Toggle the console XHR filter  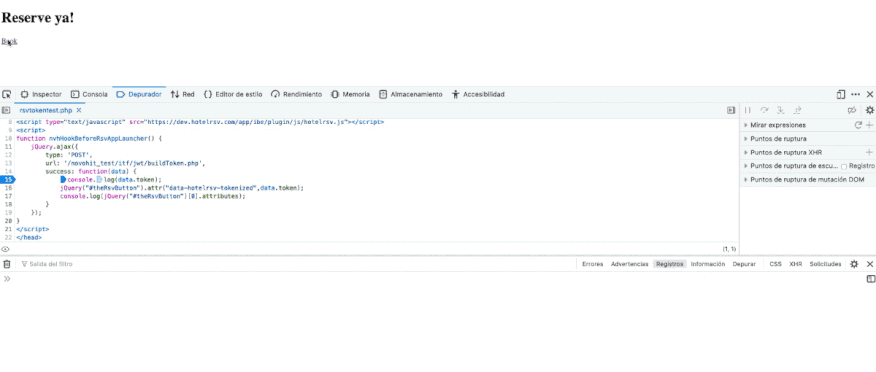pos(796,264)
